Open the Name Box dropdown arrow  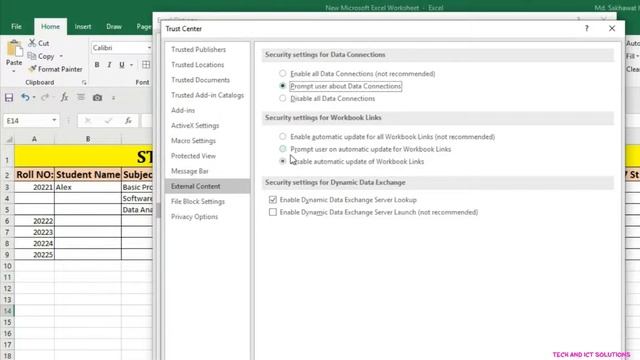point(54,120)
